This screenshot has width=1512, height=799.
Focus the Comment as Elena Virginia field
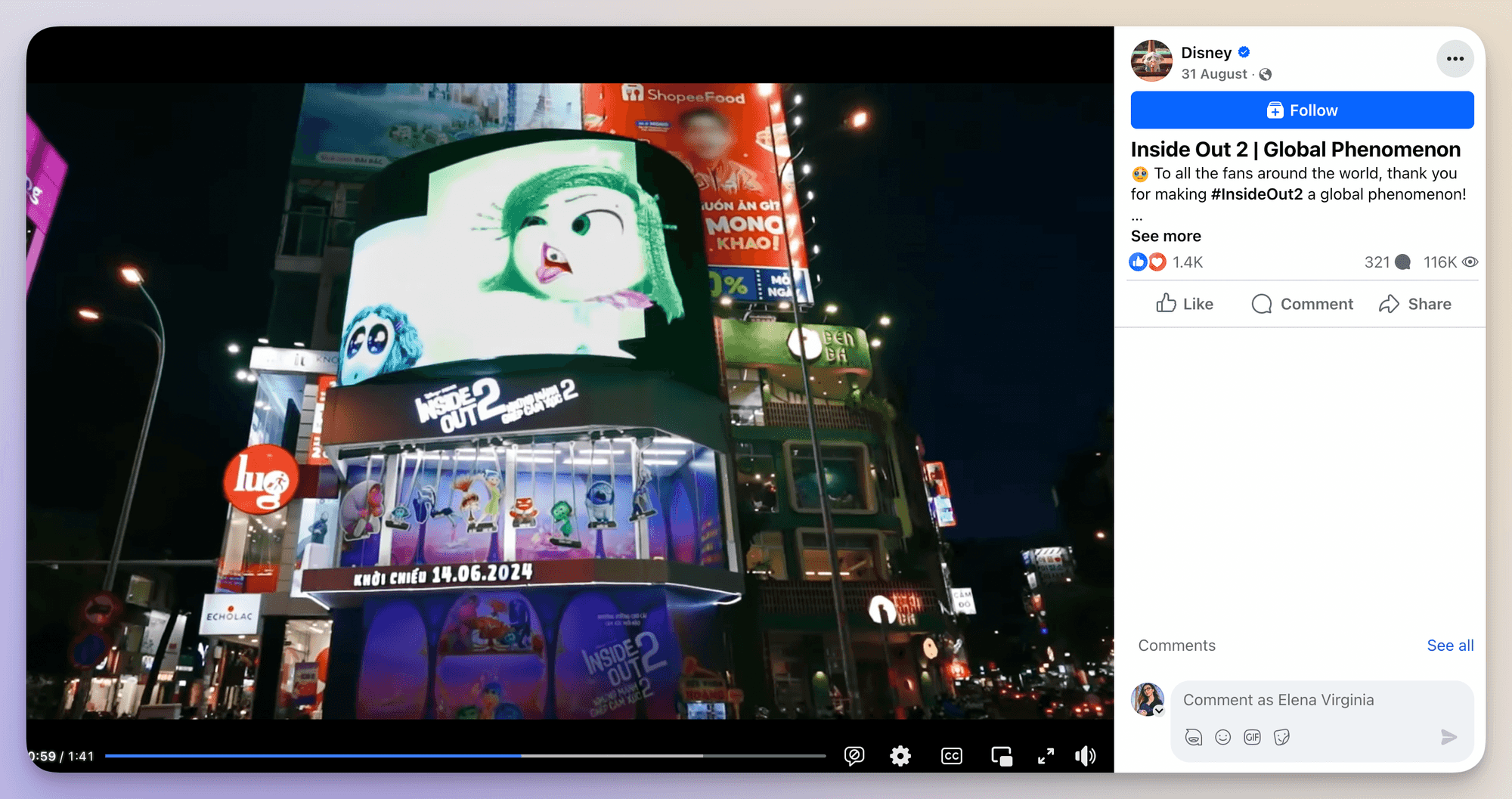tap(1322, 700)
